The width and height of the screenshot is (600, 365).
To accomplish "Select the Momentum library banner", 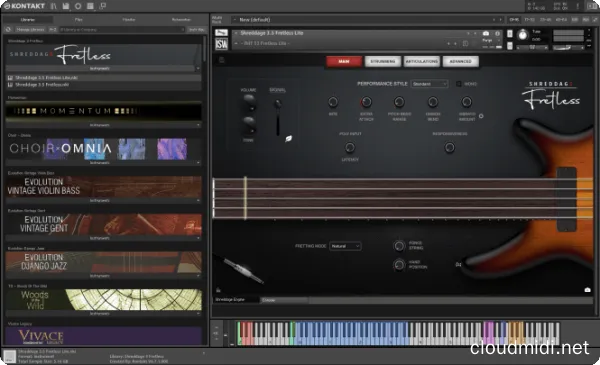I will [x=103, y=111].
